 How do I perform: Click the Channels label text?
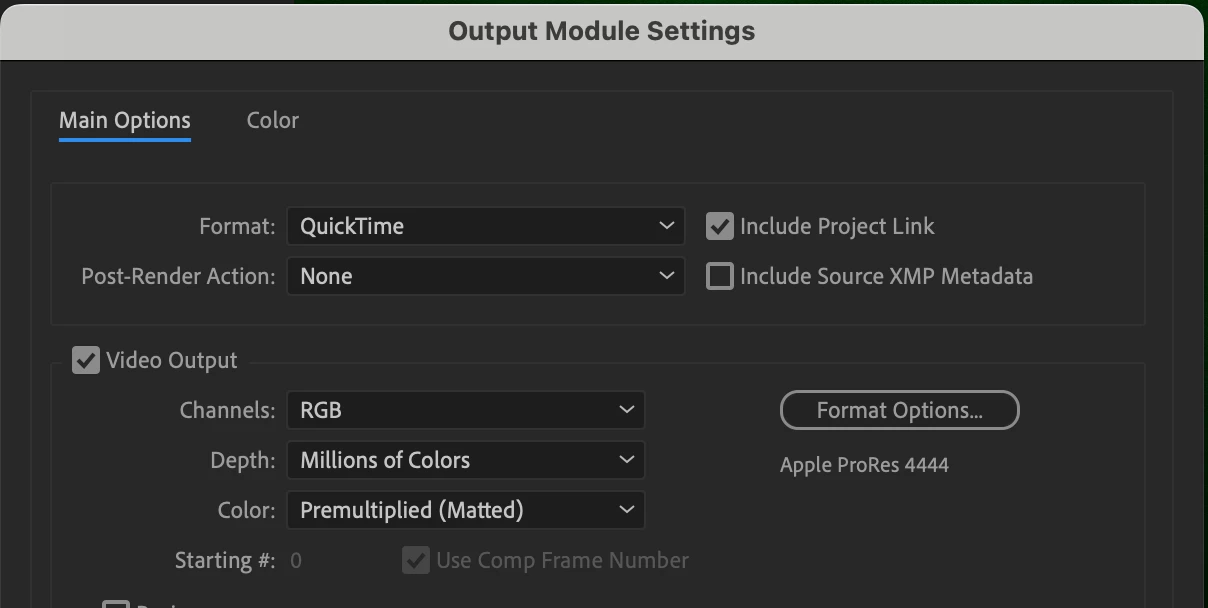(x=227, y=410)
